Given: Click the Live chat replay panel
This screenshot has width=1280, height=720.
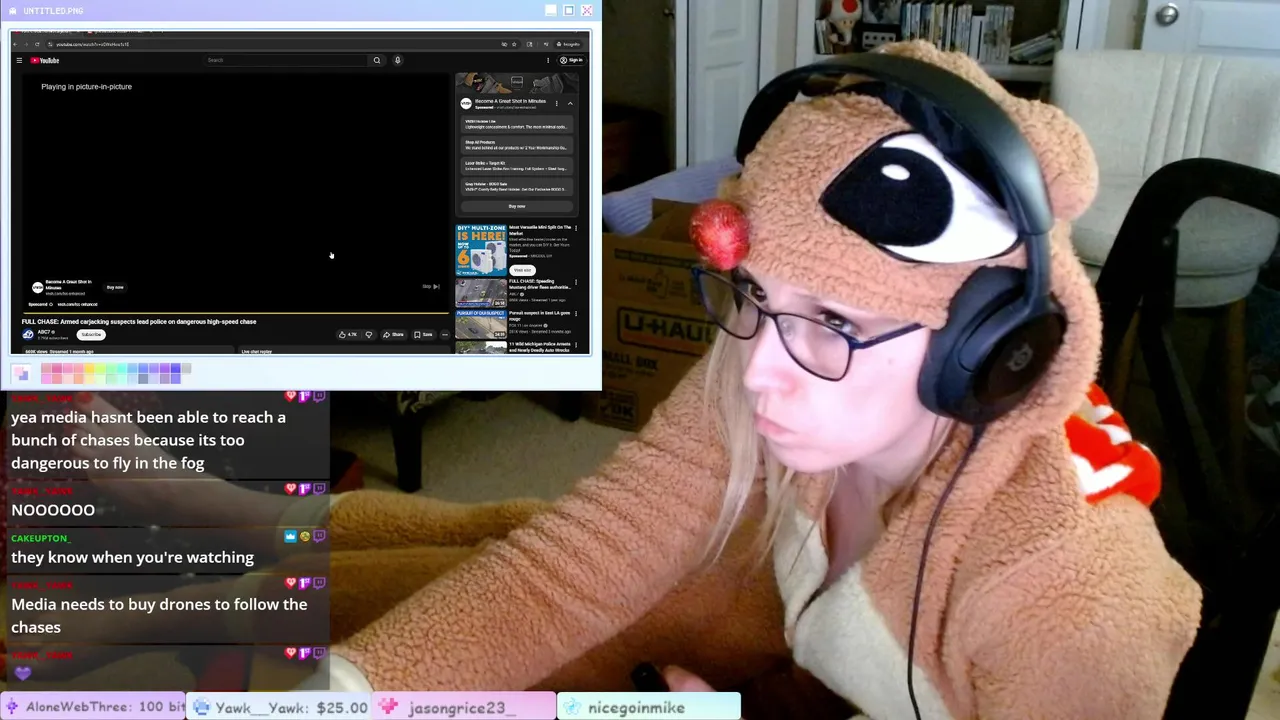Looking at the screenshot, I should (345, 351).
